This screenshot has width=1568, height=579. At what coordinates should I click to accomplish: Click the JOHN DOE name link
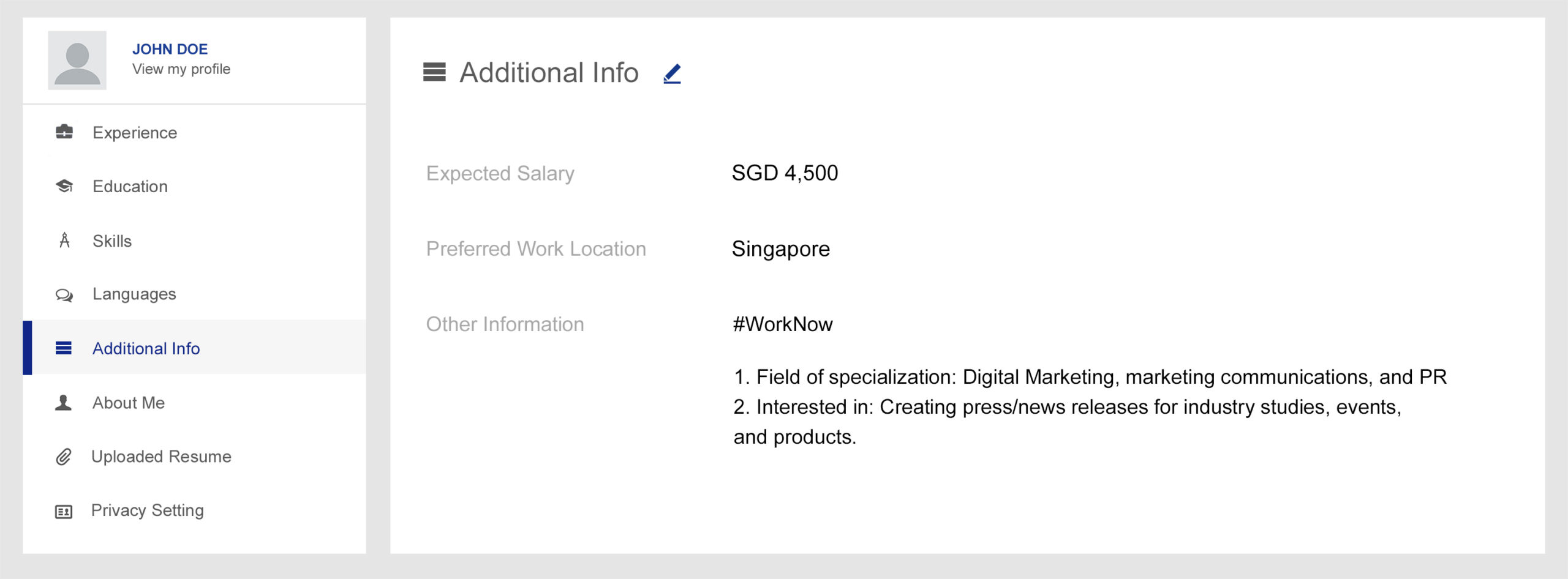[170, 49]
